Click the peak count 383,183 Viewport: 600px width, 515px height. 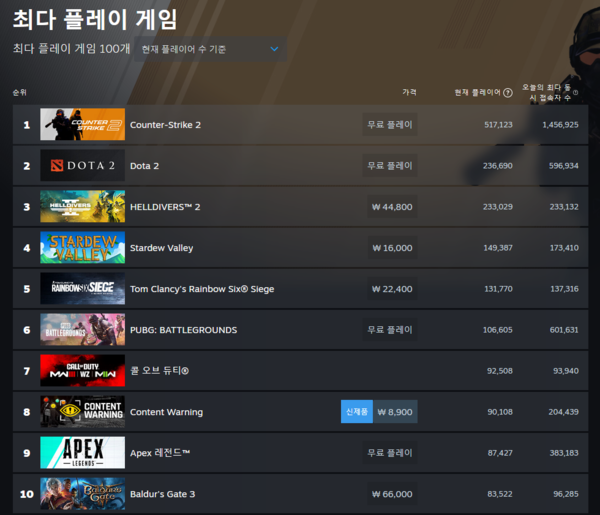[x=564, y=453]
